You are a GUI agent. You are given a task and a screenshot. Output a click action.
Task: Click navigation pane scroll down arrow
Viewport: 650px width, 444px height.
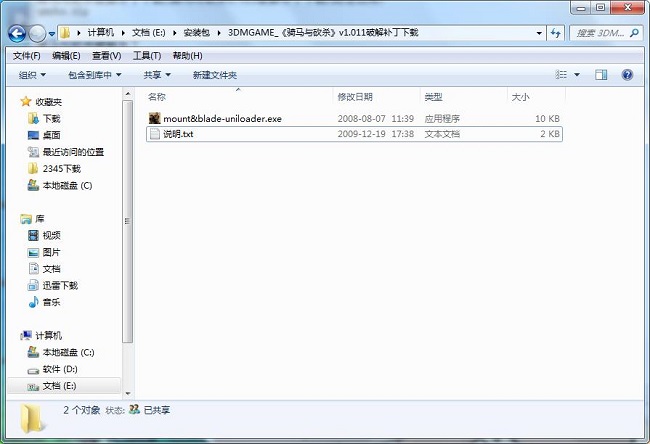[x=128, y=393]
